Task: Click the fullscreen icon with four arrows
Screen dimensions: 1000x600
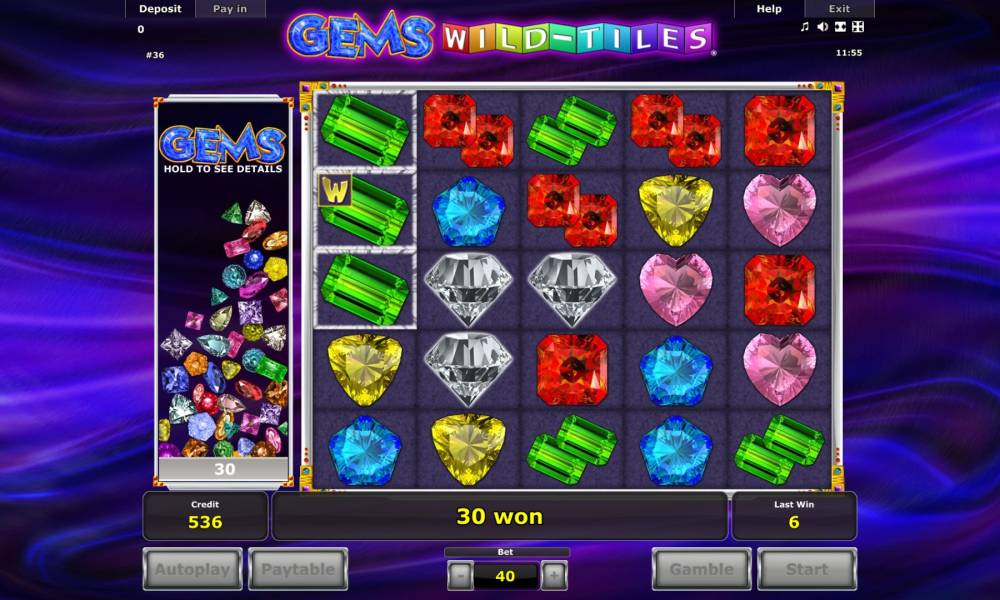Action: click(x=858, y=26)
